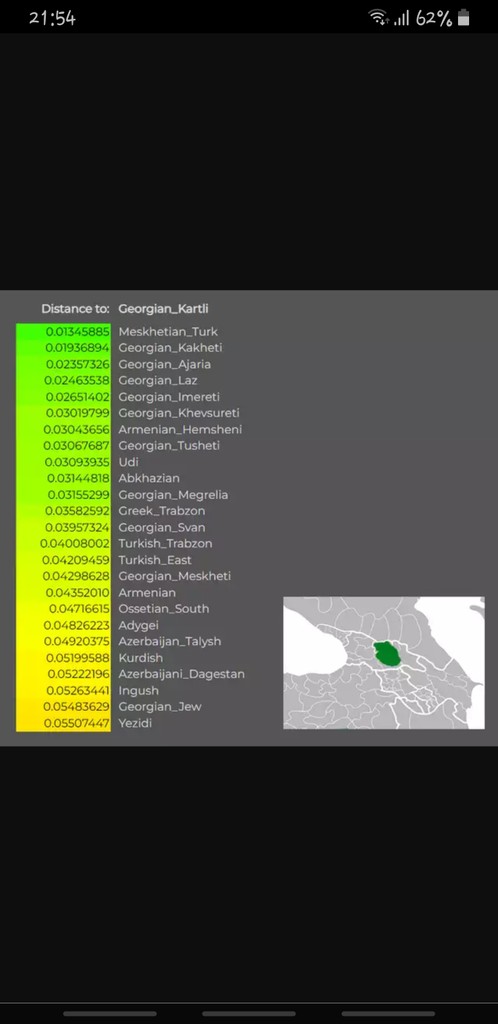Tap the cellular signal bars icon
498x1024 pixels.
pyautogui.click(x=401, y=18)
